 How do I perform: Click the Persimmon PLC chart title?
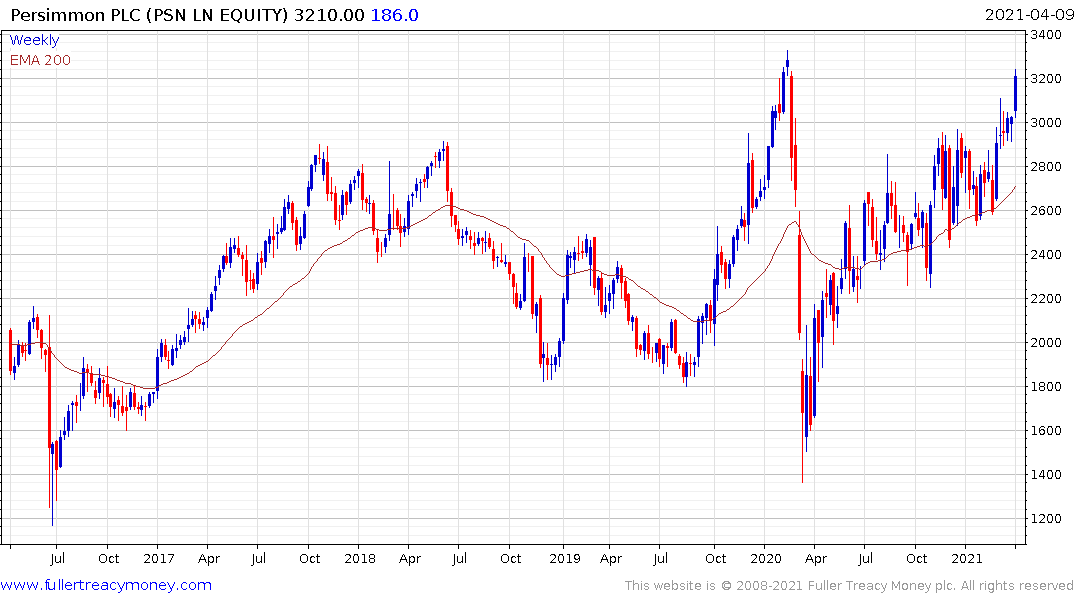click(150, 15)
